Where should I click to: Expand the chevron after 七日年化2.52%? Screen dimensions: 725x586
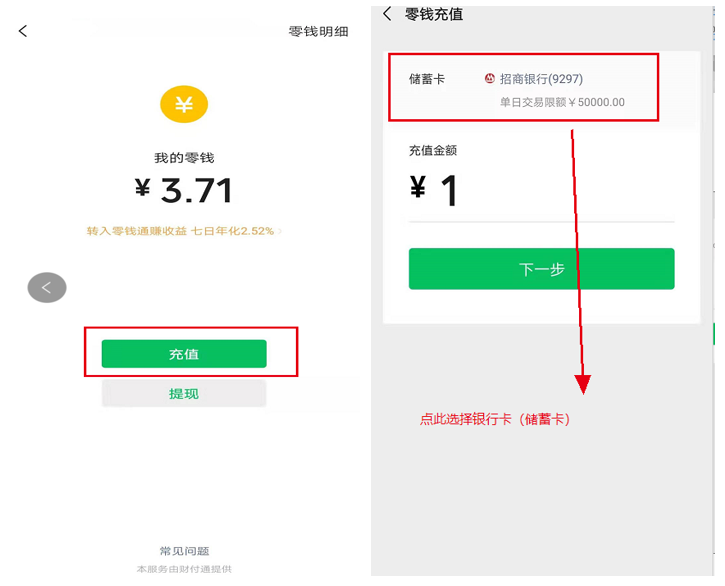tap(280, 231)
